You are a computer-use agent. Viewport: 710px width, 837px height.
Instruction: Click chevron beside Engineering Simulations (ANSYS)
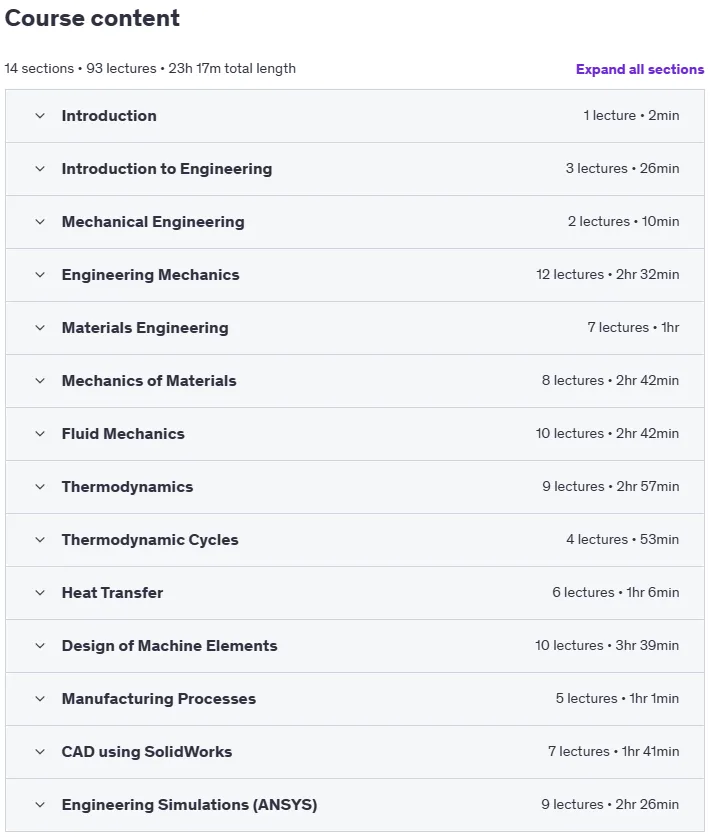point(40,805)
